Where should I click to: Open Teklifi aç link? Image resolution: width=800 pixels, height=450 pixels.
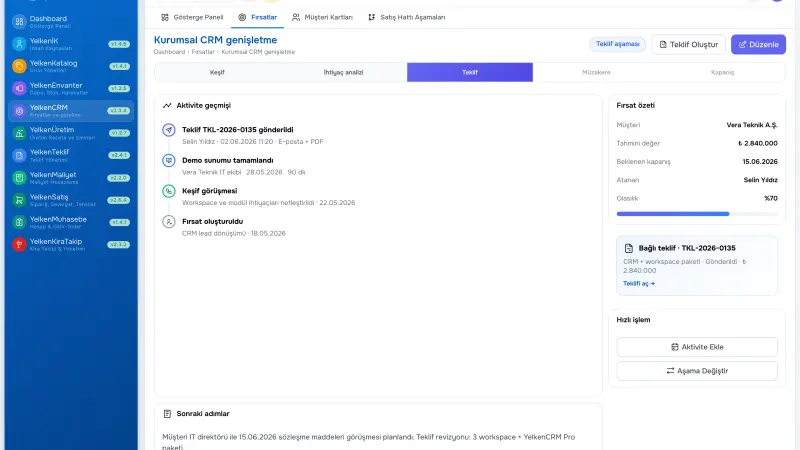(x=639, y=284)
